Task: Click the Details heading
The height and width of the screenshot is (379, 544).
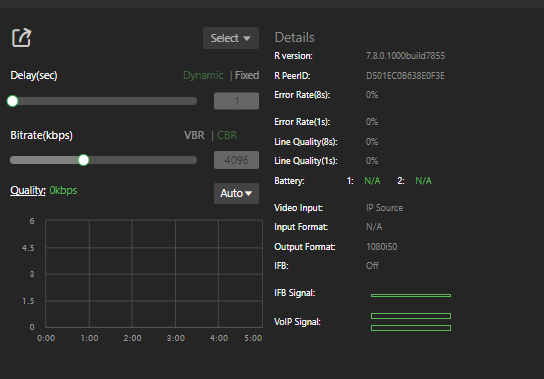Action: click(x=295, y=37)
